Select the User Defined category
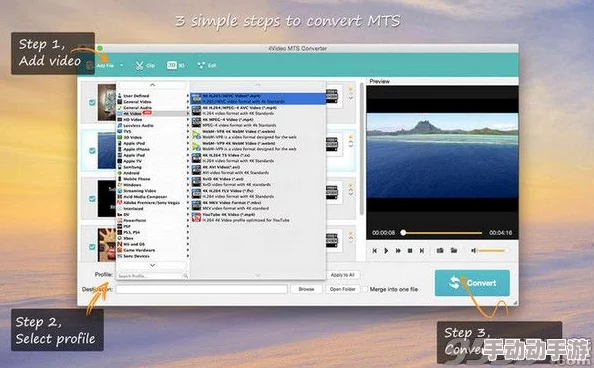Viewport: 594px width, 368px height. (x=153, y=96)
